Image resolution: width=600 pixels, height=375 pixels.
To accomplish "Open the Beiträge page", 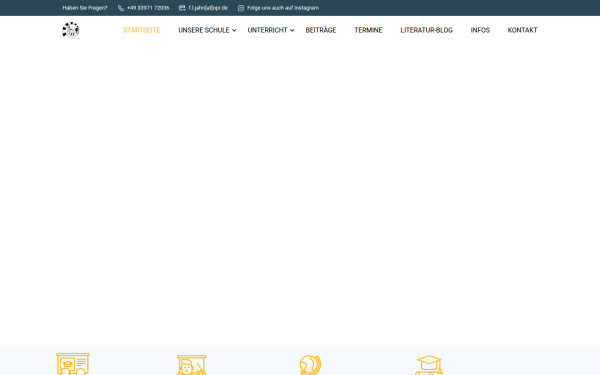I will (321, 30).
